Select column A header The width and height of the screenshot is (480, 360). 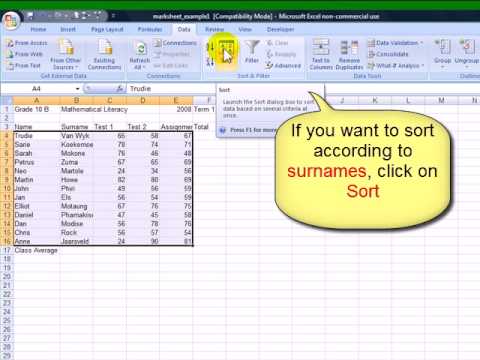36,100
